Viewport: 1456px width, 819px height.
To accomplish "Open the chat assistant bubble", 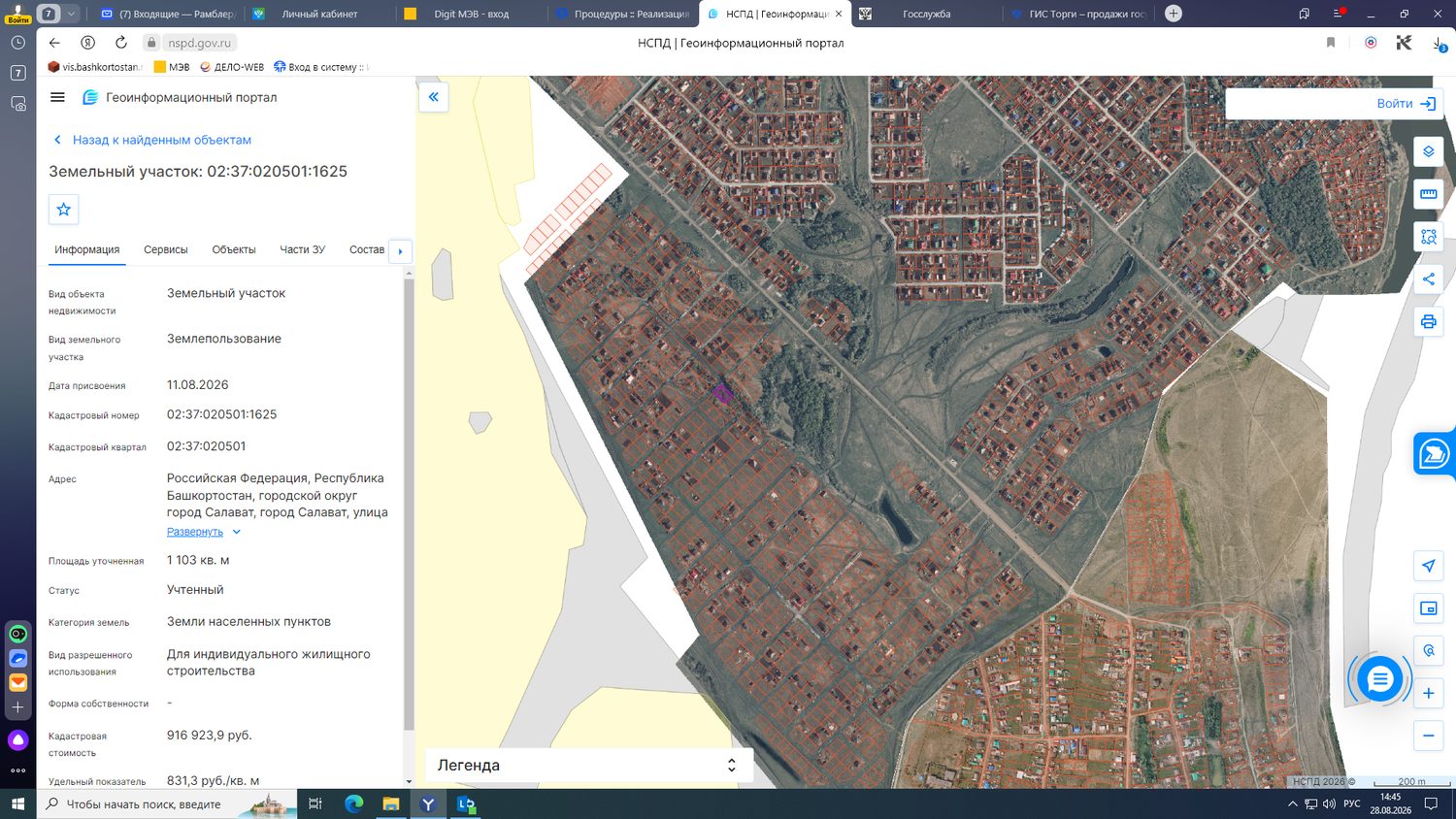I will [1379, 680].
